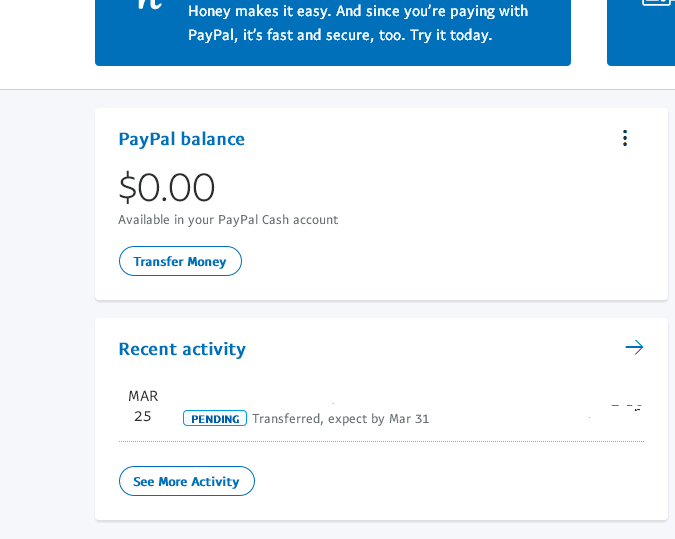This screenshot has height=539, width=675.
Task: Click the PENDING status badge
Action: point(214,419)
